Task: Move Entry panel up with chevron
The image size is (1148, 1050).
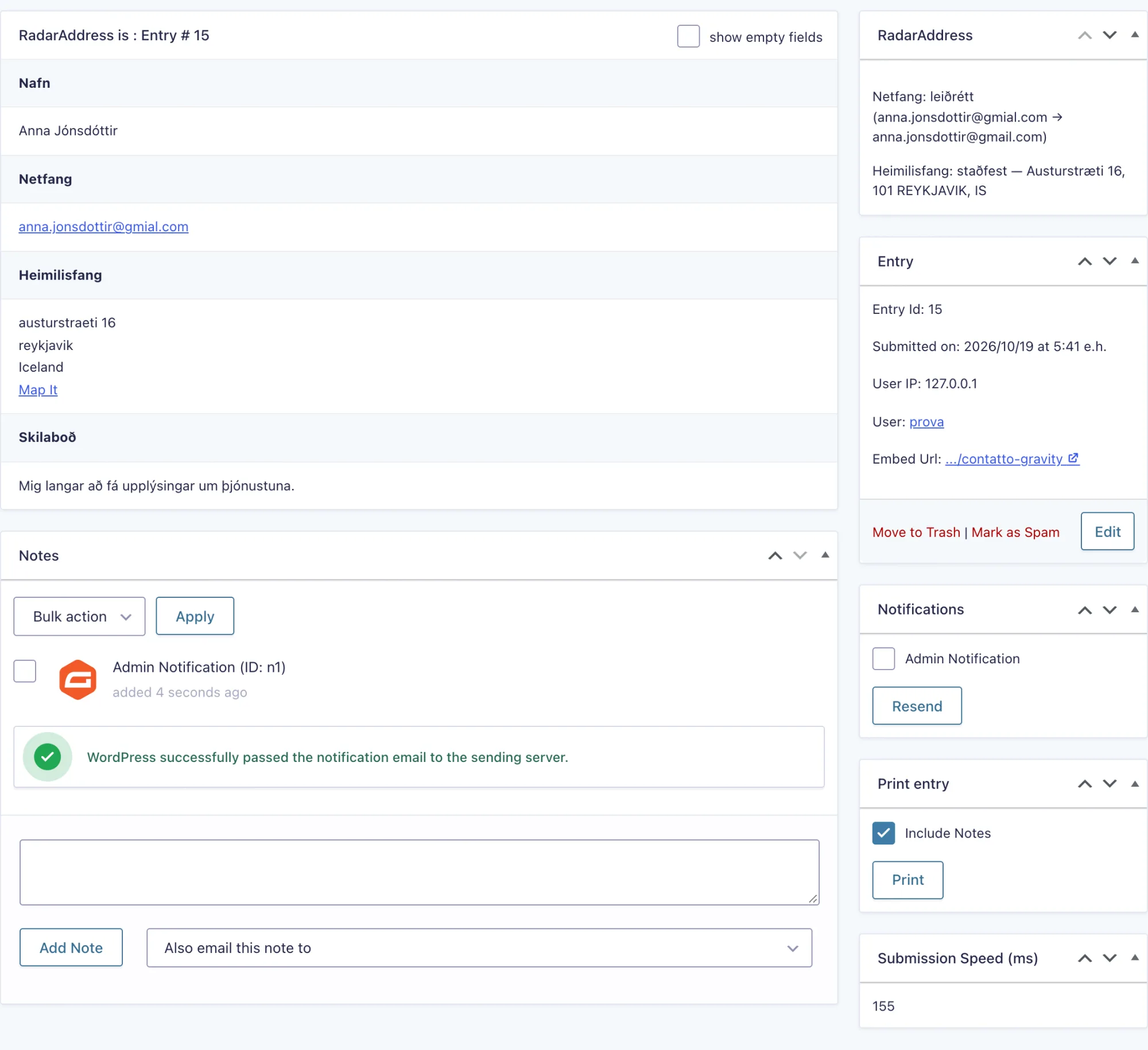Action: 1084,262
